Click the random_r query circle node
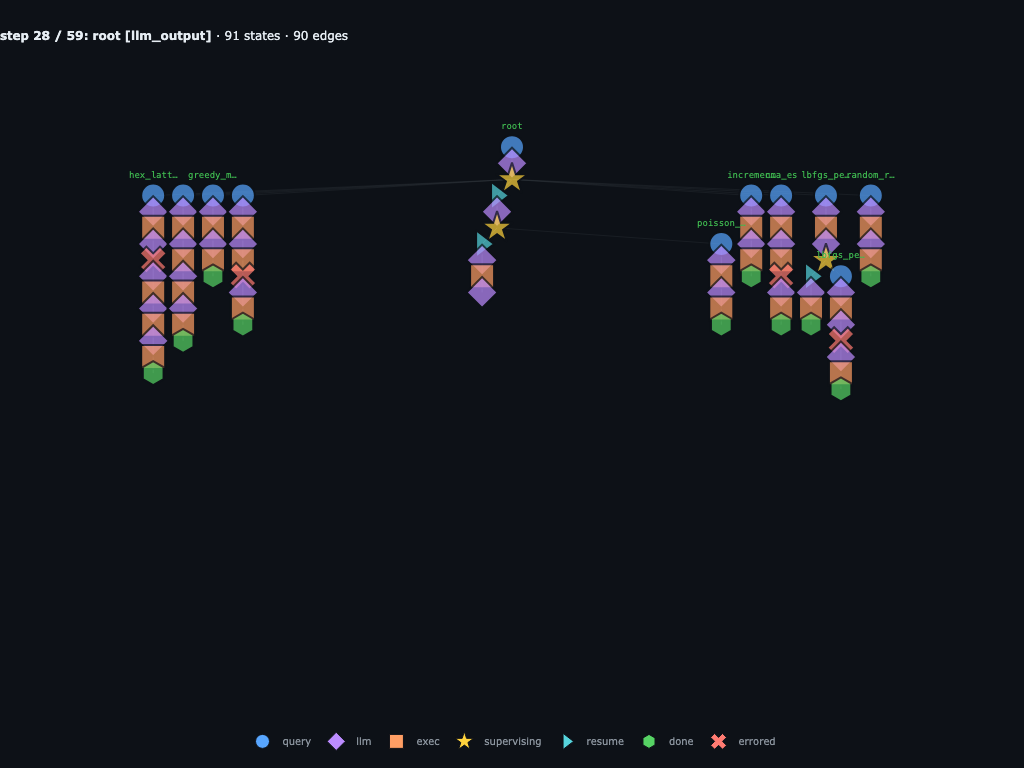The image size is (1024, 768). (x=871, y=195)
